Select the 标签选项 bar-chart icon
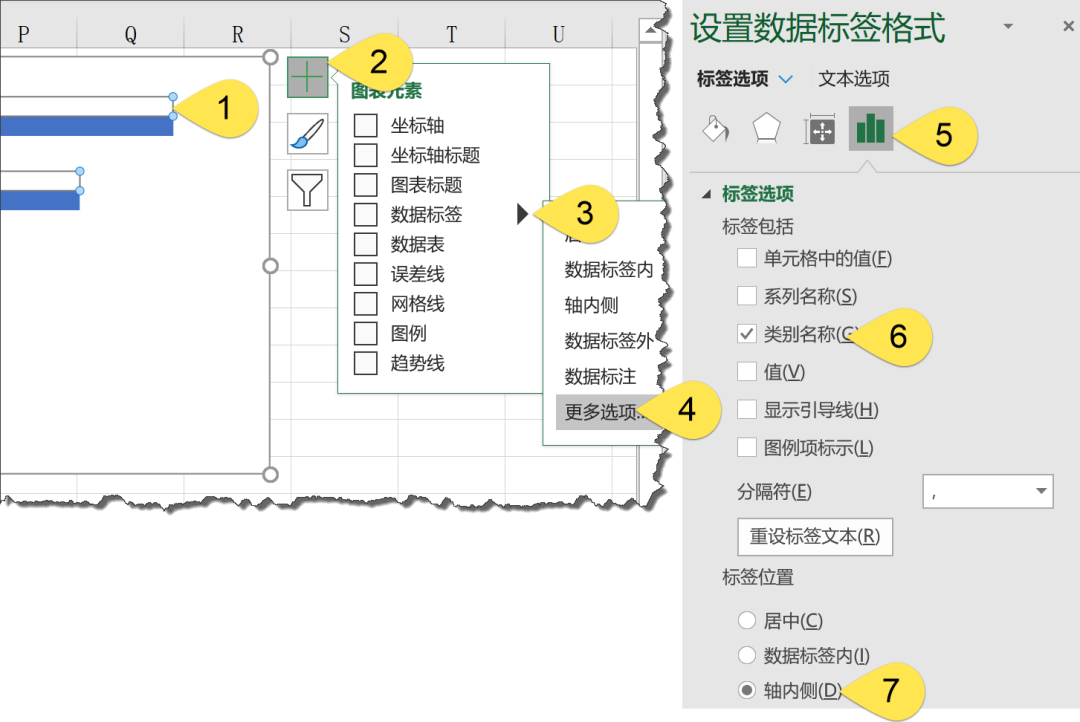 coord(870,129)
